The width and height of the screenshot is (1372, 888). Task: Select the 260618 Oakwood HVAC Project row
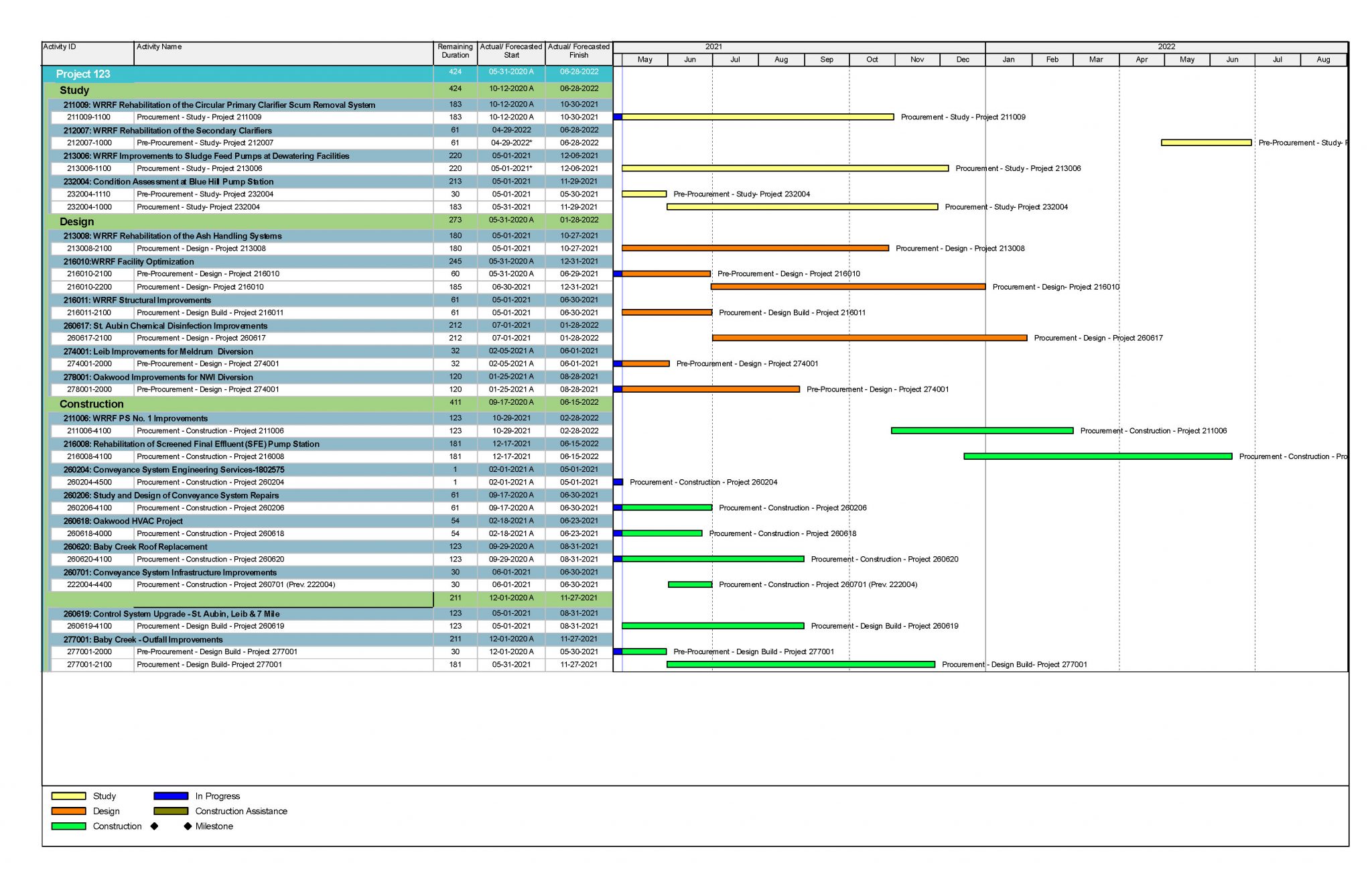click(x=331, y=521)
